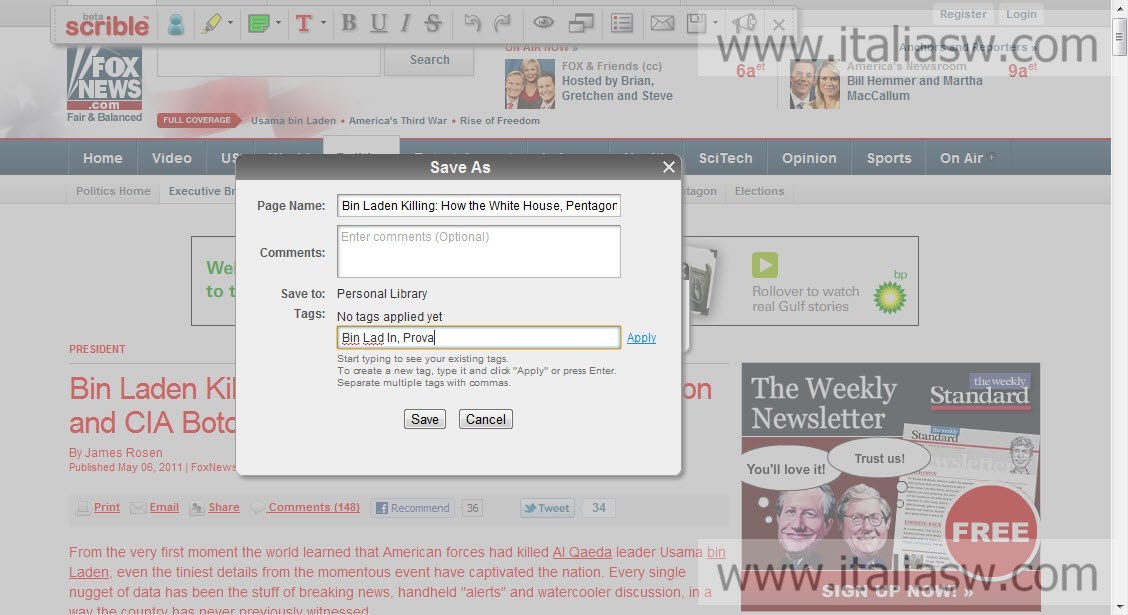Toggle underline formatting
This screenshot has height=615, width=1128.
pos(378,24)
